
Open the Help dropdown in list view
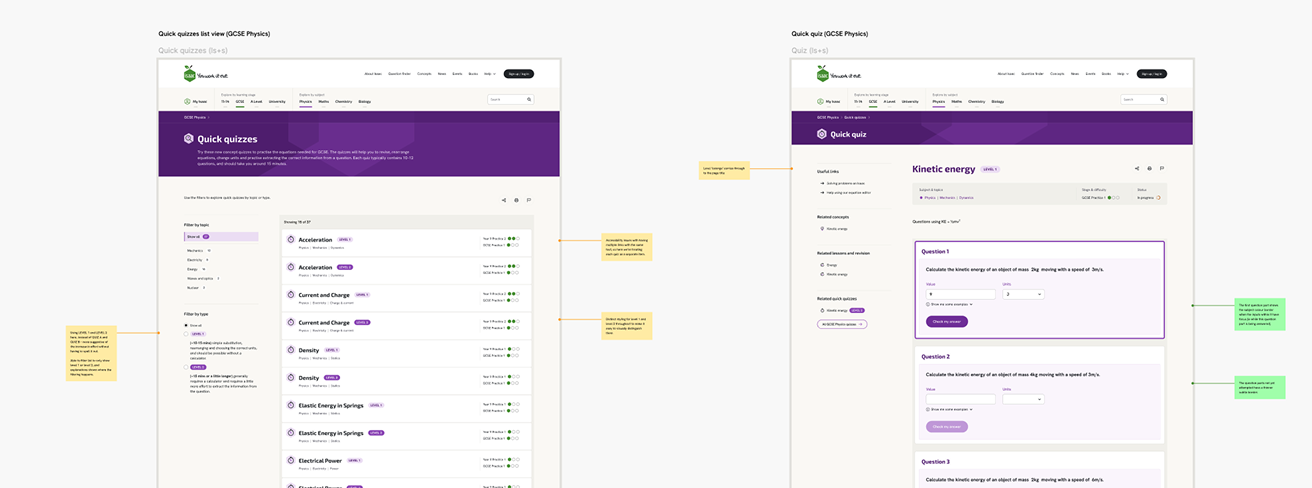tap(490, 74)
